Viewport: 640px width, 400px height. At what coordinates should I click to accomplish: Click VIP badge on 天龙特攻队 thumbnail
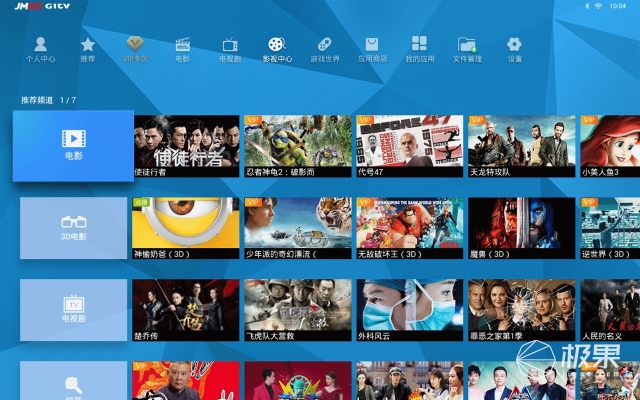point(477,120)
